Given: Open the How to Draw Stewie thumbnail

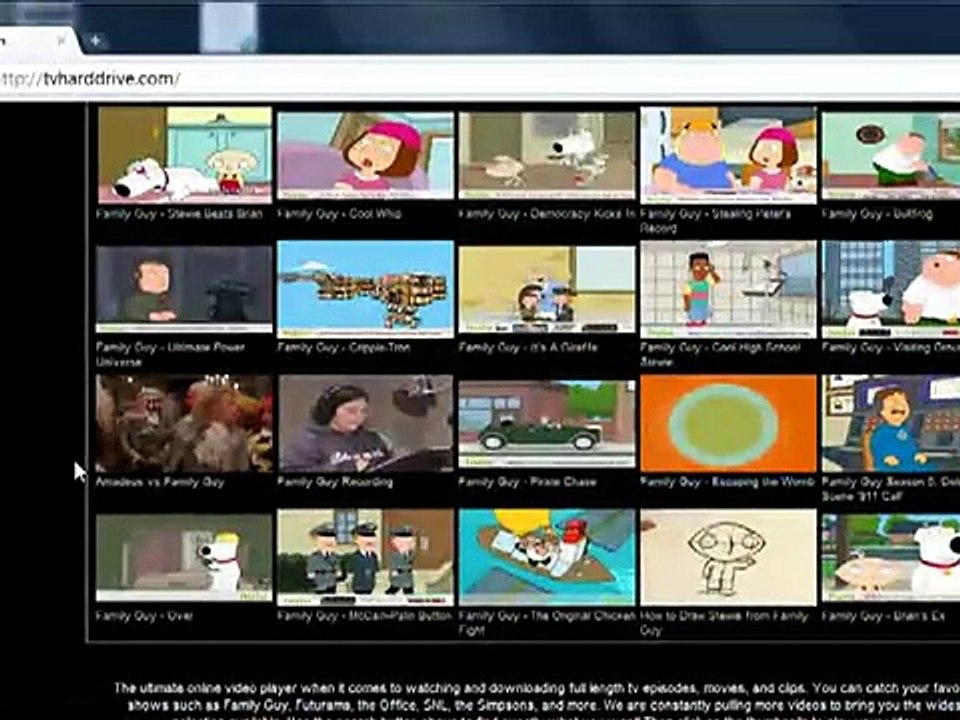Looking at the screenshot, I should click(x=728, y=557).
